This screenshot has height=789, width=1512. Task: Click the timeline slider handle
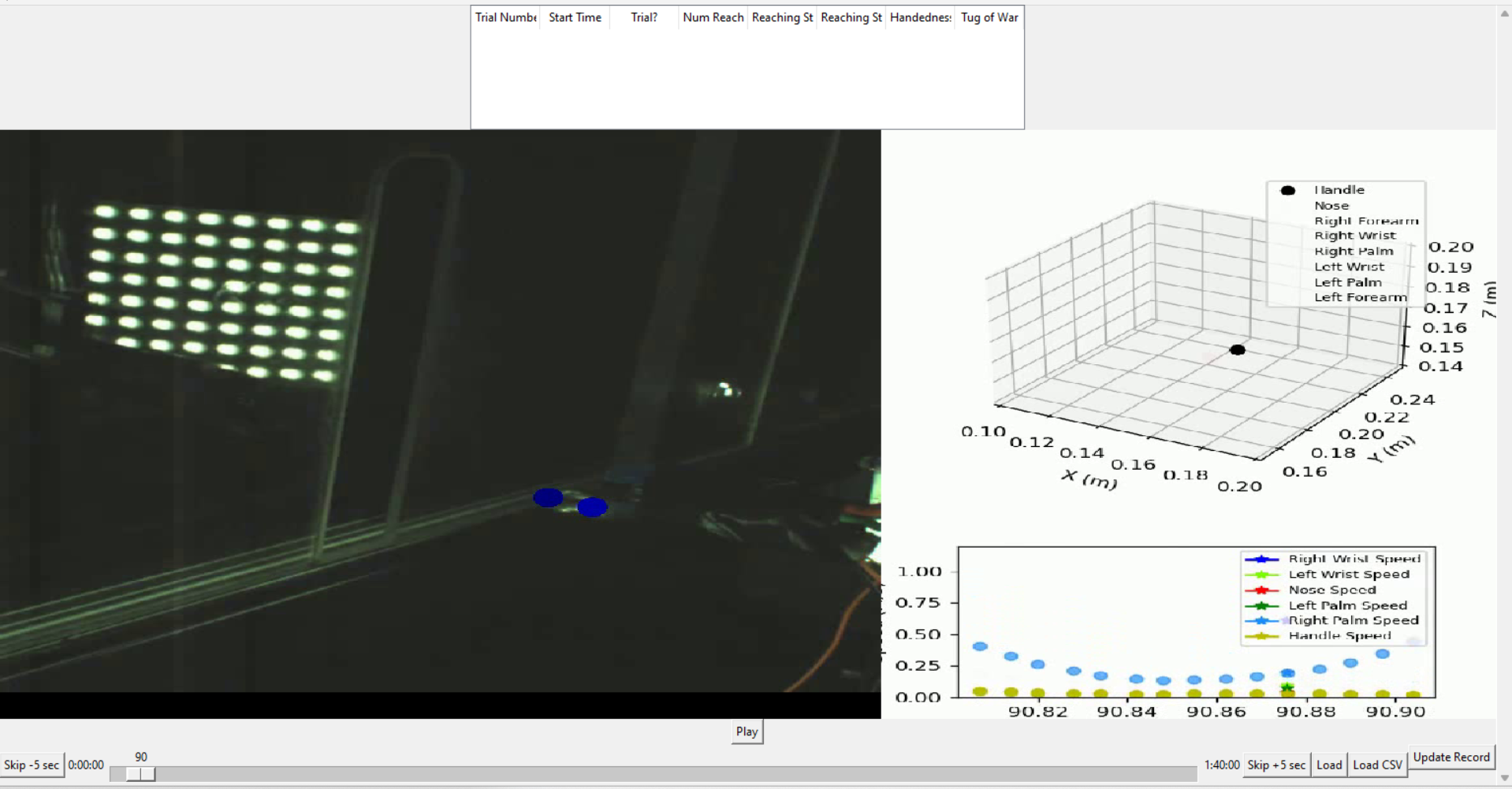[141, 774]
